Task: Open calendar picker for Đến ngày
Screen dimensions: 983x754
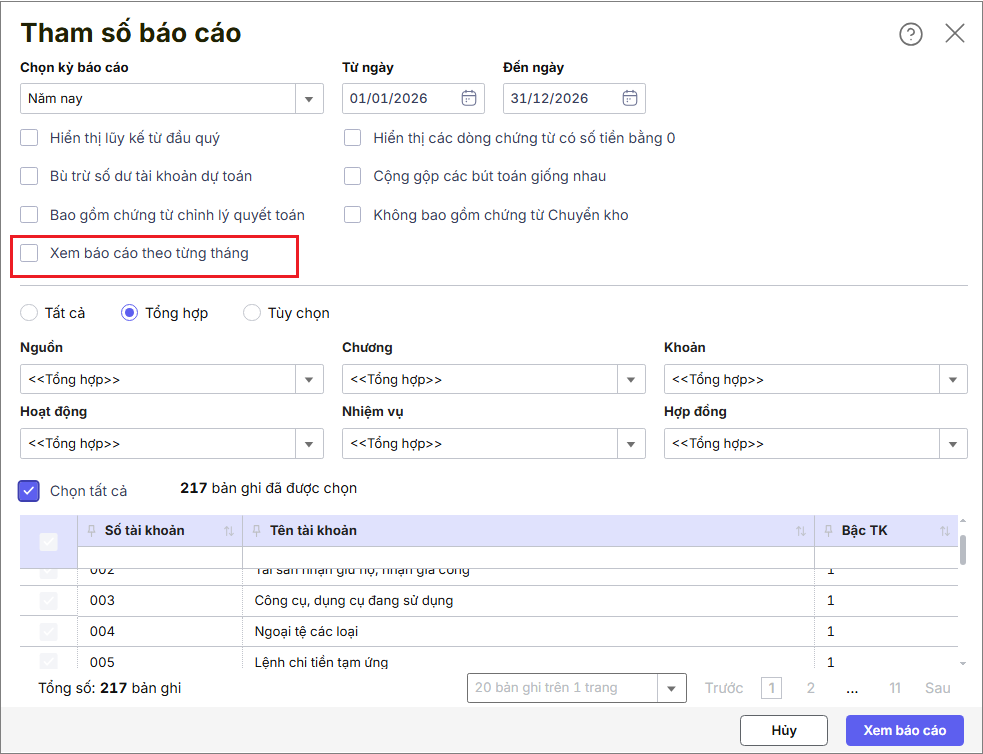Action: (630, 98)
